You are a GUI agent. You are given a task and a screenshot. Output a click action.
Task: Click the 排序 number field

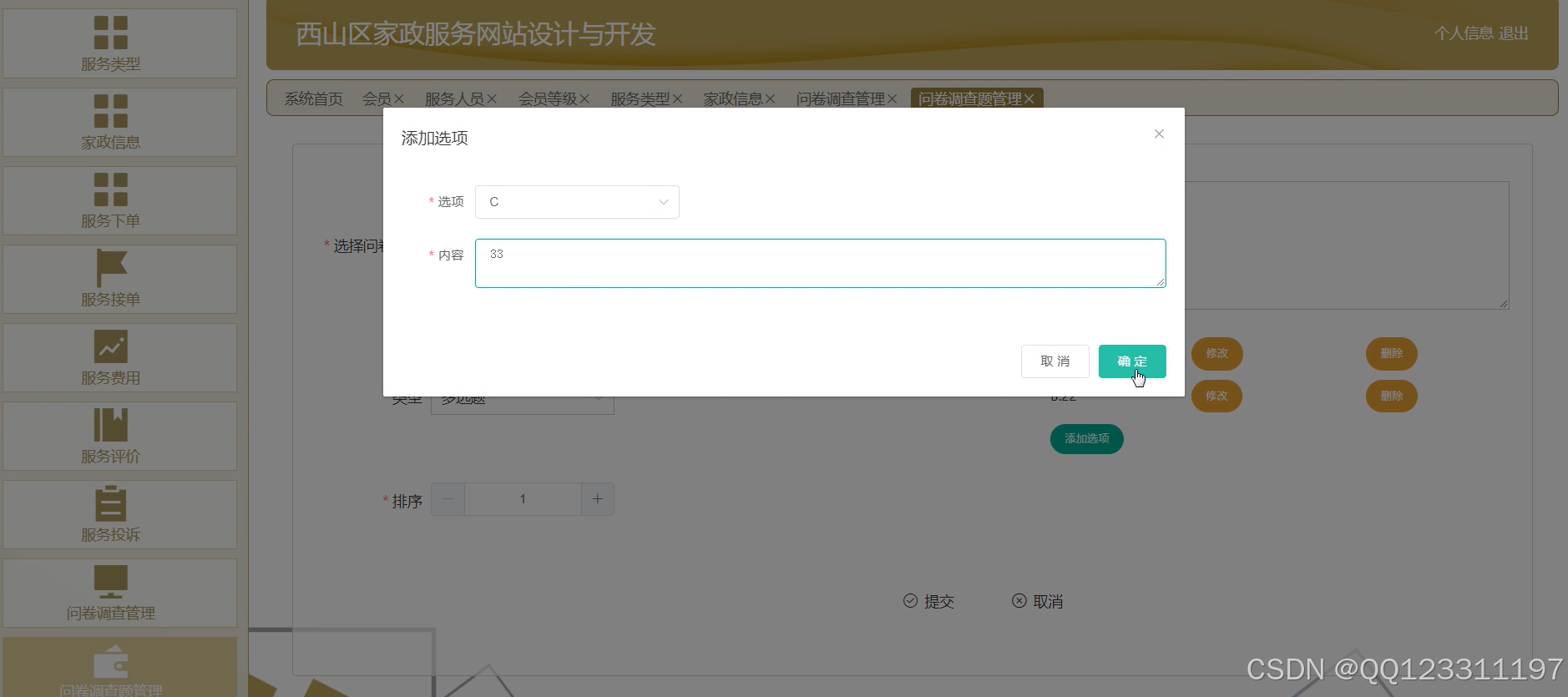click(523, 499)
